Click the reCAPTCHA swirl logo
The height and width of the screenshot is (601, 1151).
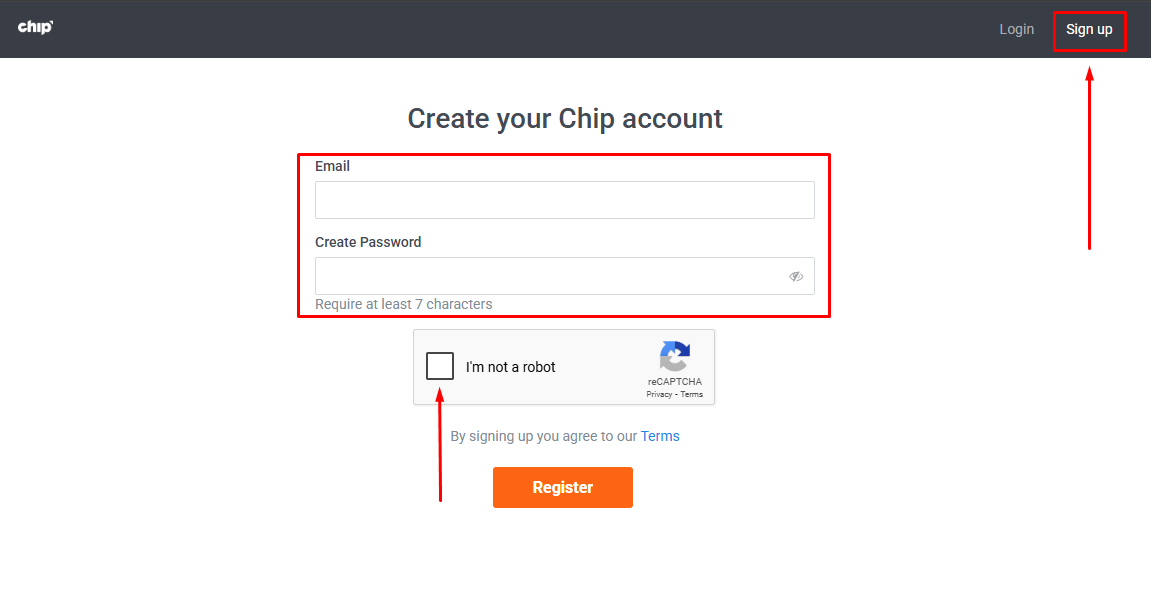click(675, 357)
